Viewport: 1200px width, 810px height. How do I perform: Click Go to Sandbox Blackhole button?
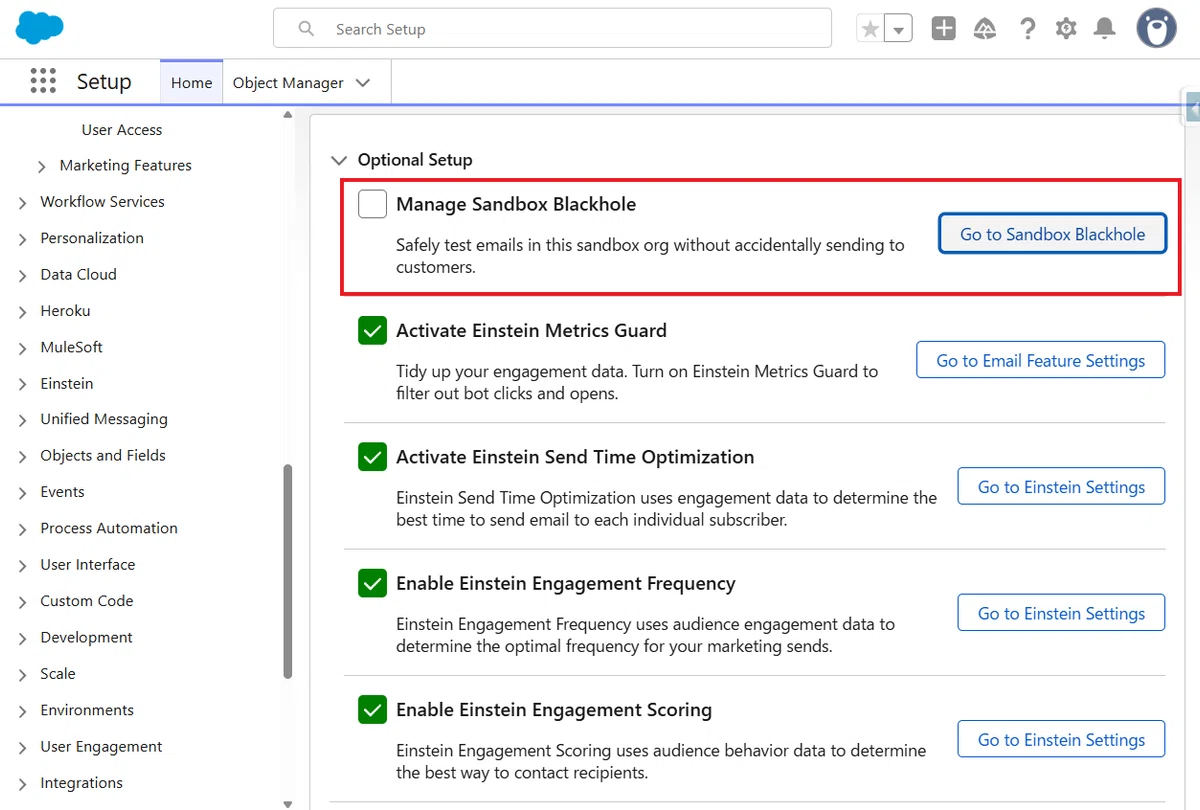[x=1053, y=234]
